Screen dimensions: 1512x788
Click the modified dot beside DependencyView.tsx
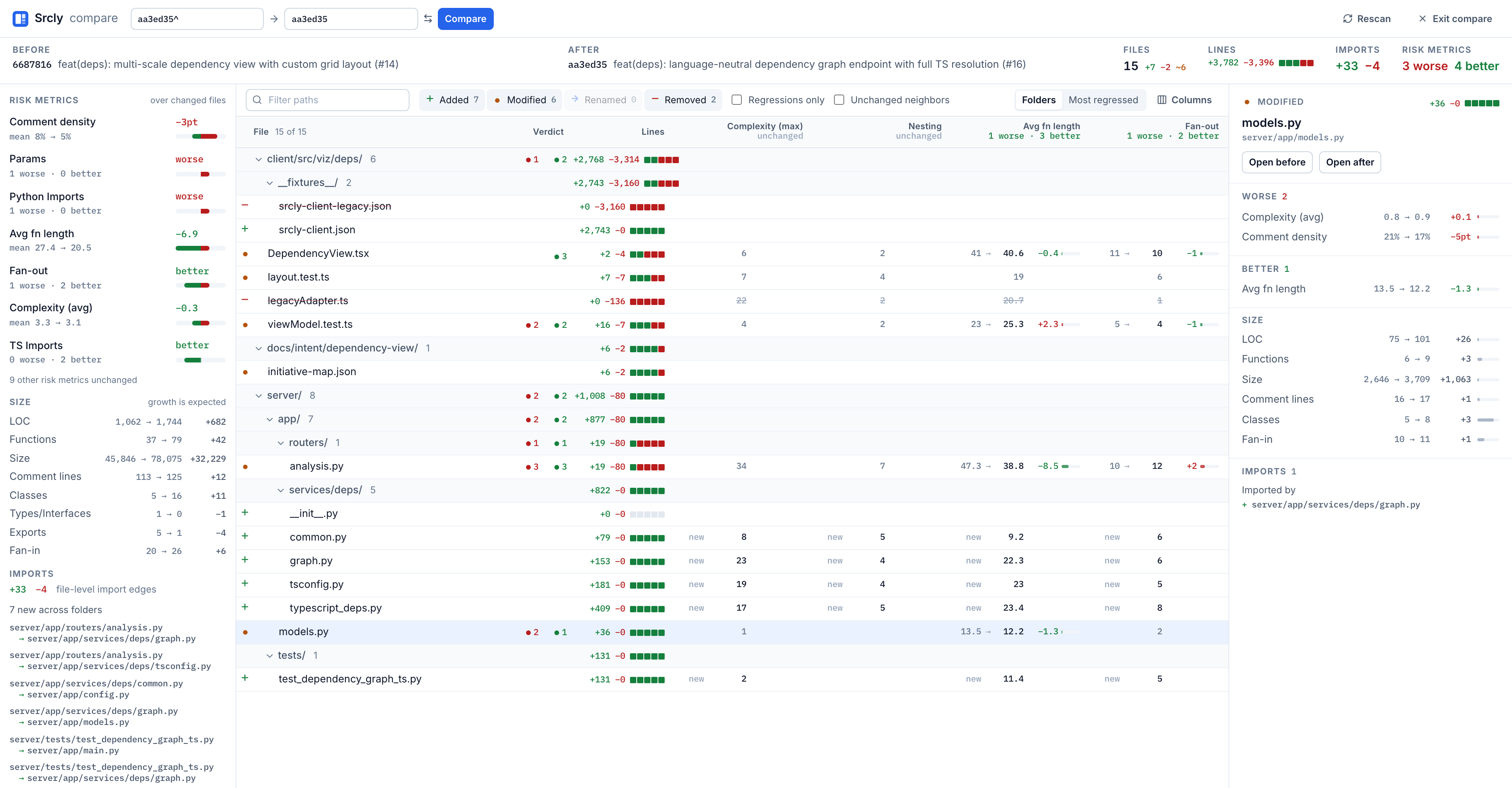pos(245,254)
